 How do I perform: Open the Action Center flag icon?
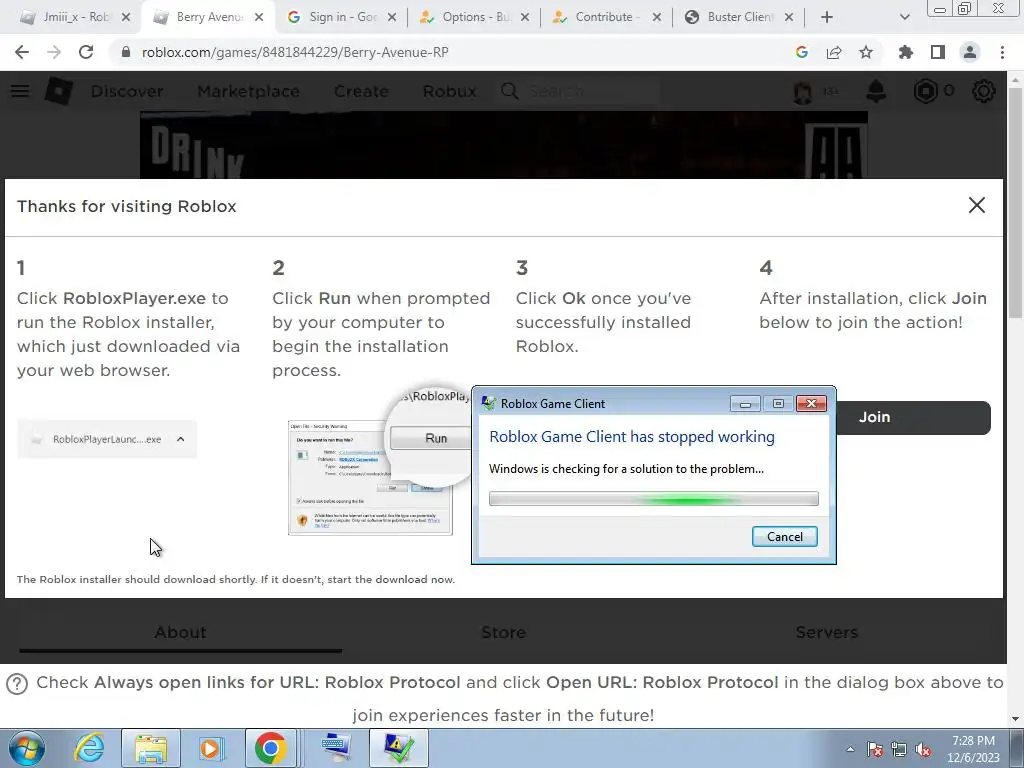click(x=875, y=749)
